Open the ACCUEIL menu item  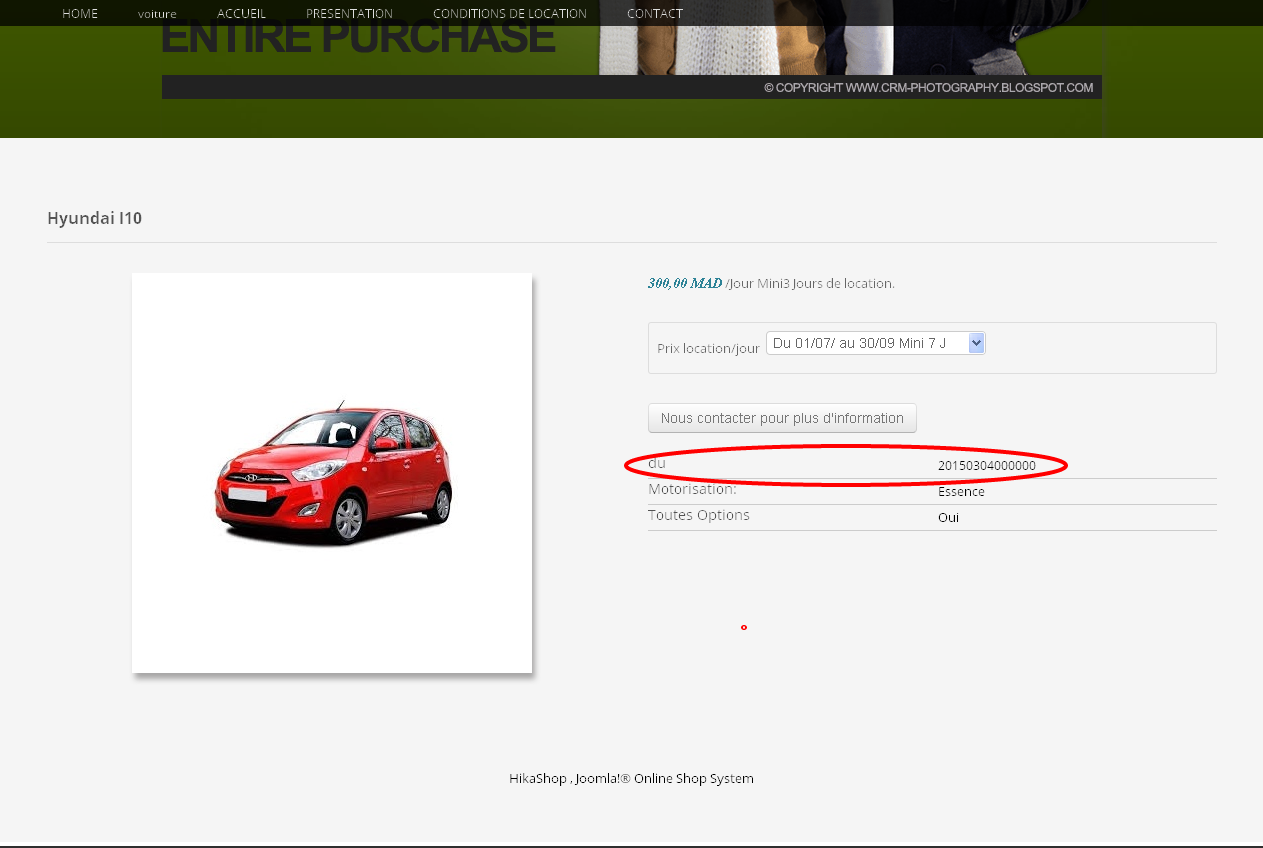[x=241, y=13]
